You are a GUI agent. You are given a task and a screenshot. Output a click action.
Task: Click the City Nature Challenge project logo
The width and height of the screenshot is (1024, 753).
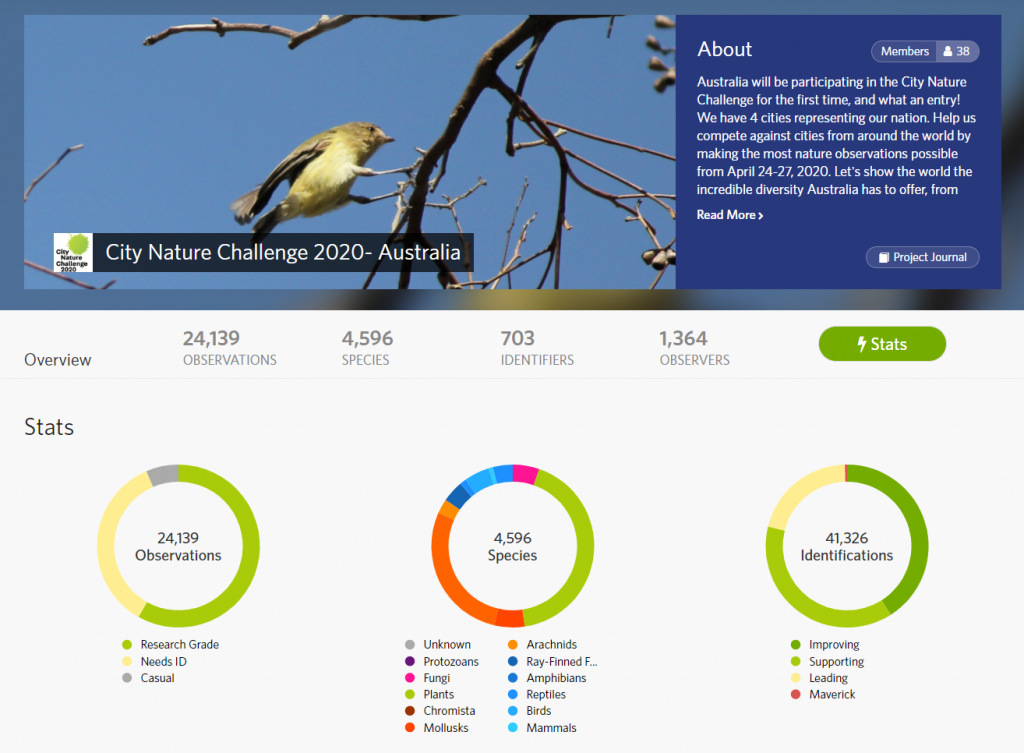point(72,253)
